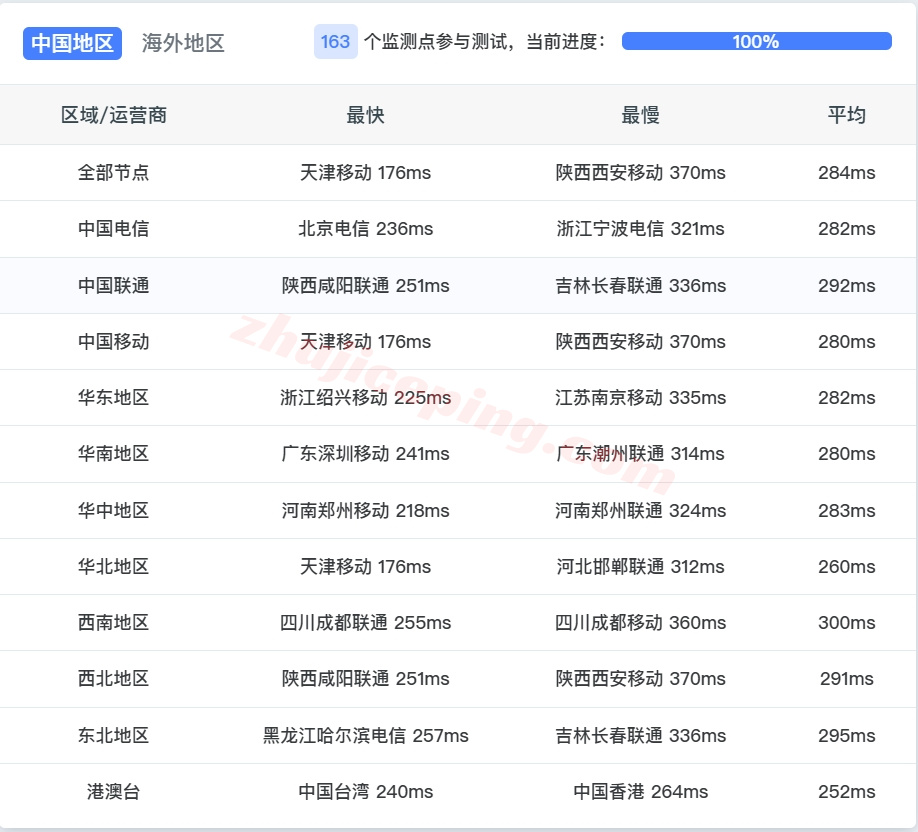This screenshot has height=832, width=918.
Task: Click the 最慢 column header
Action: [x=640, y=115]
